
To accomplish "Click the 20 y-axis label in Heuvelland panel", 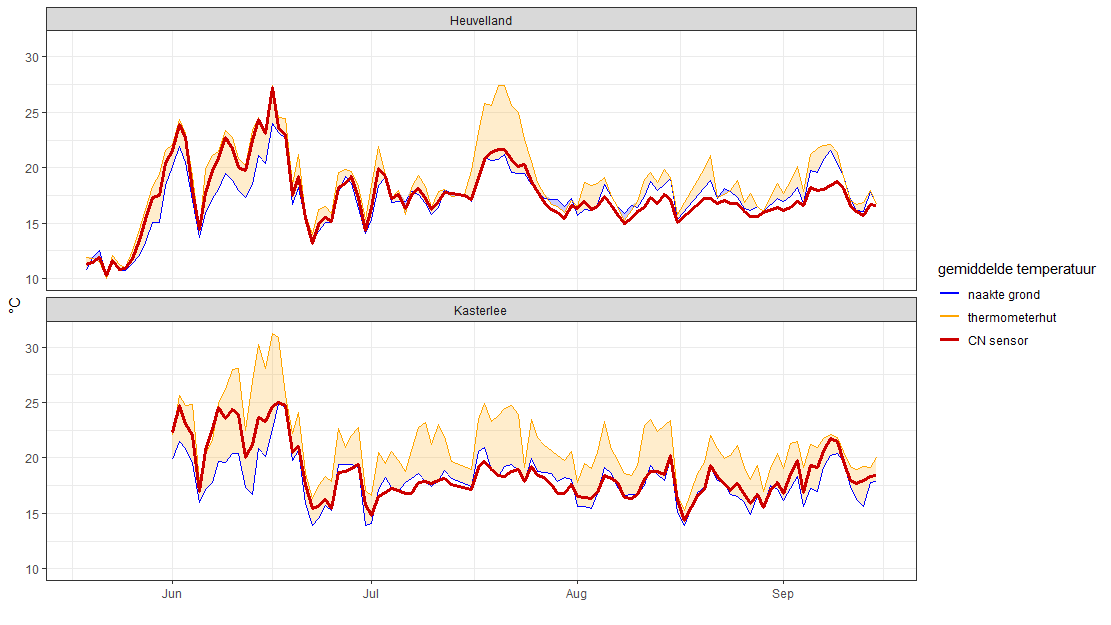I will click(x=31, y=168).
